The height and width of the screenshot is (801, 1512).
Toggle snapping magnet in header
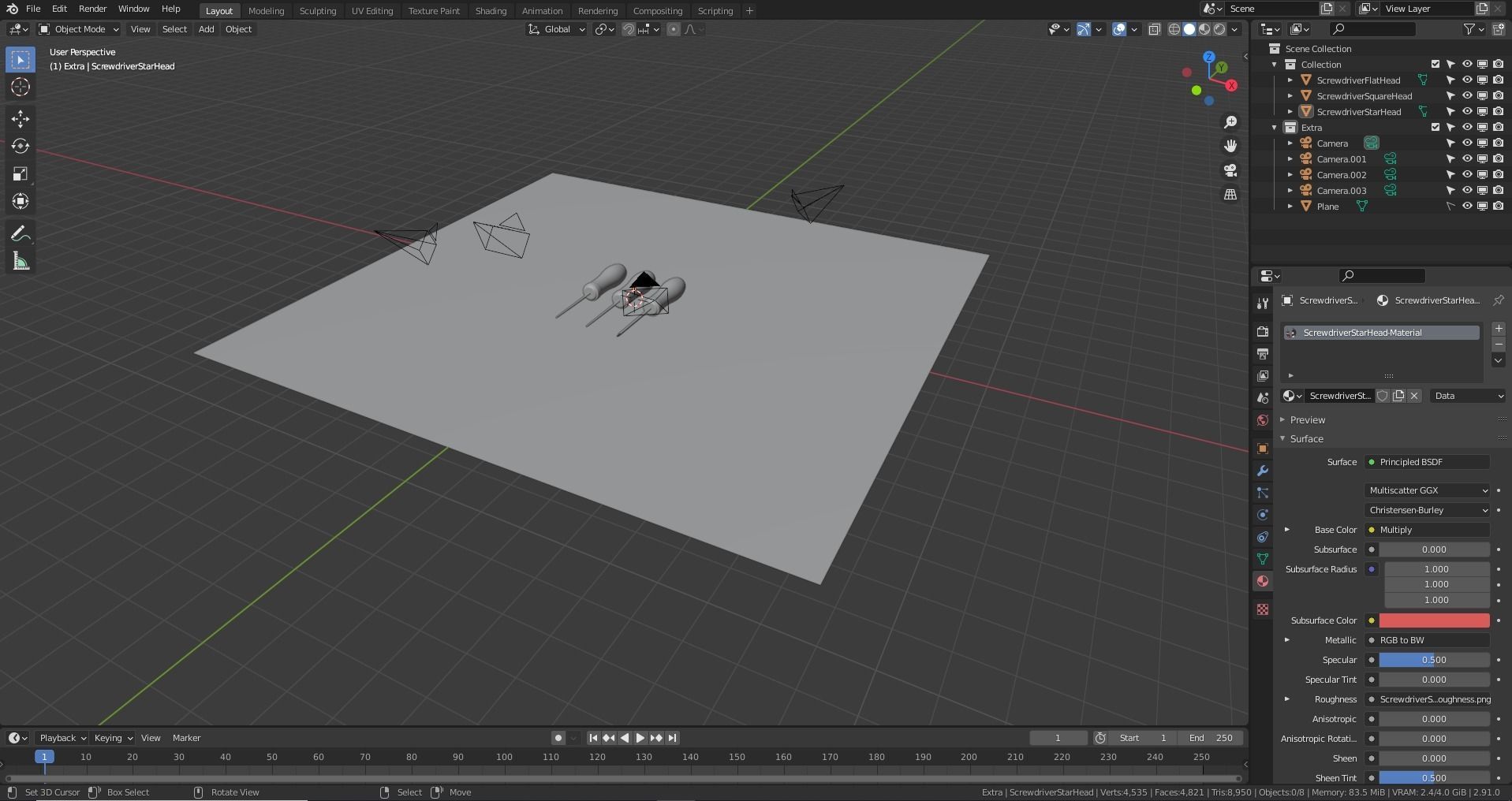(629, 29)
